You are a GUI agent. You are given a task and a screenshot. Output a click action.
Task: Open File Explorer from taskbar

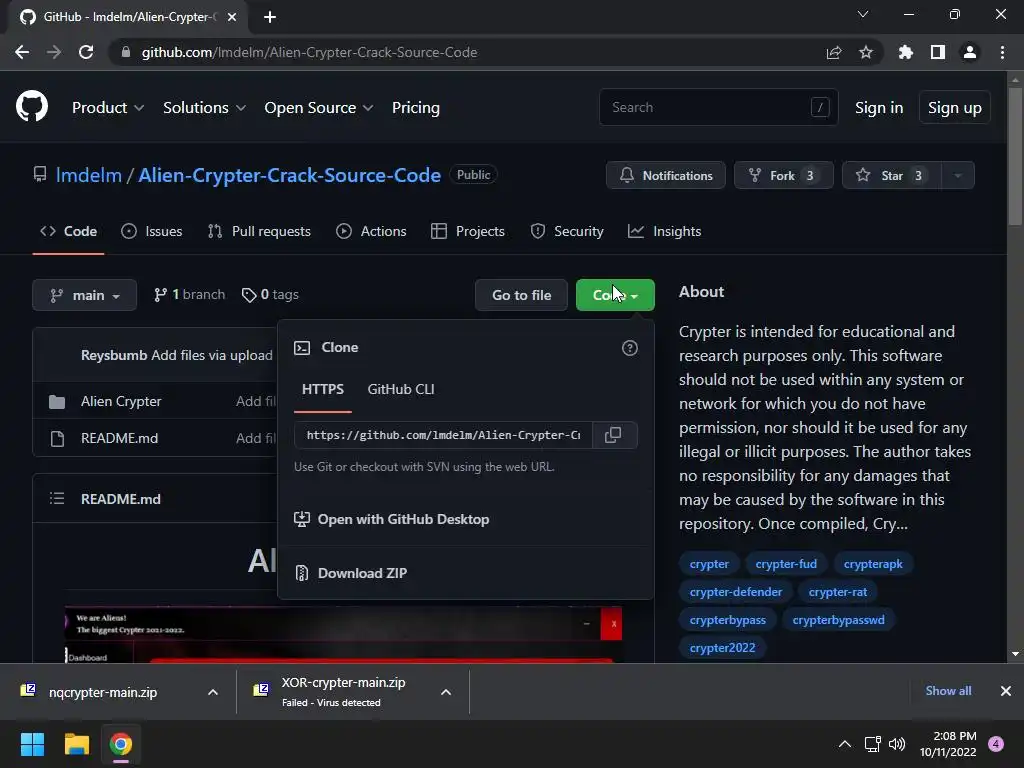click(x=76, y=744)
